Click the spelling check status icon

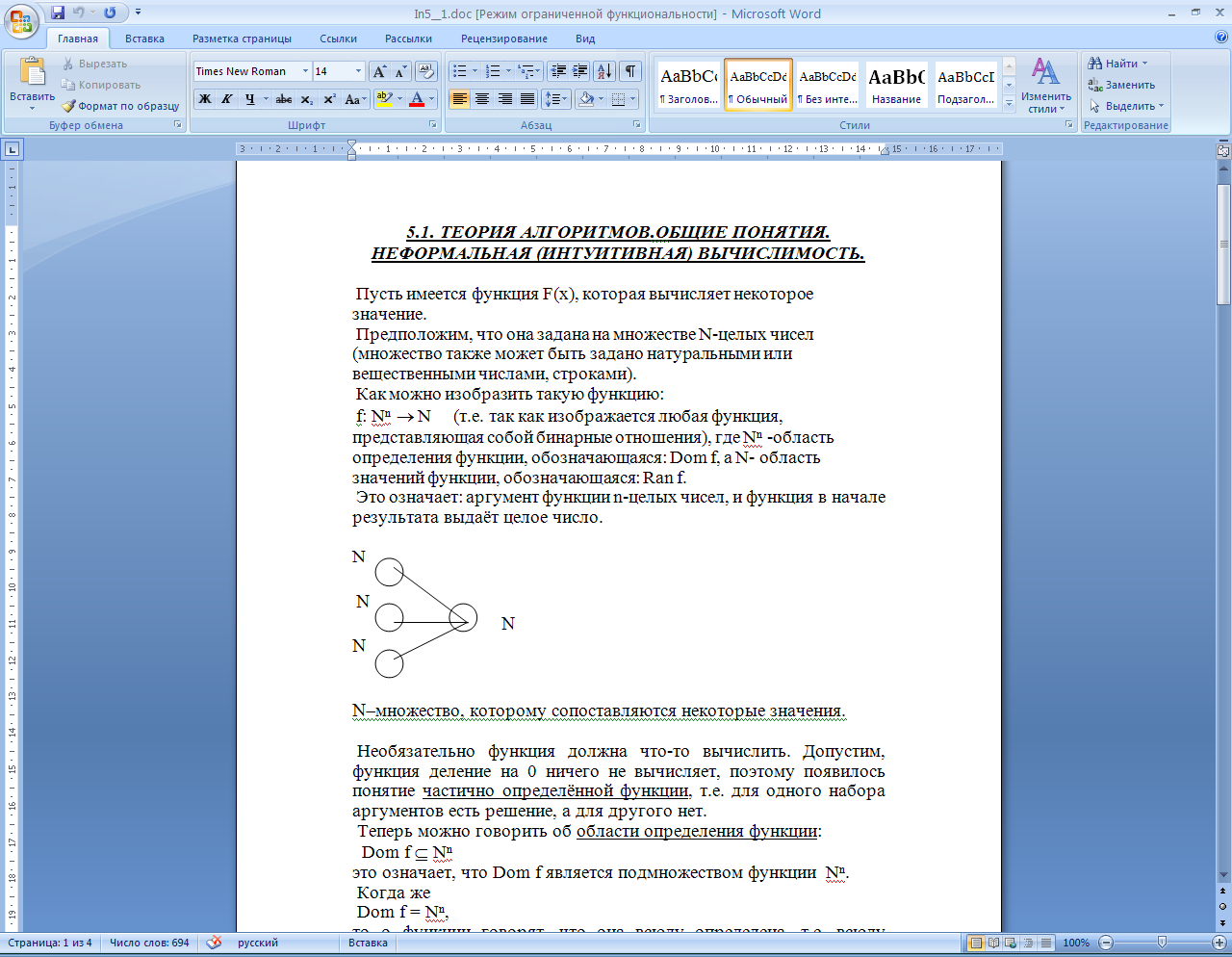215,943
